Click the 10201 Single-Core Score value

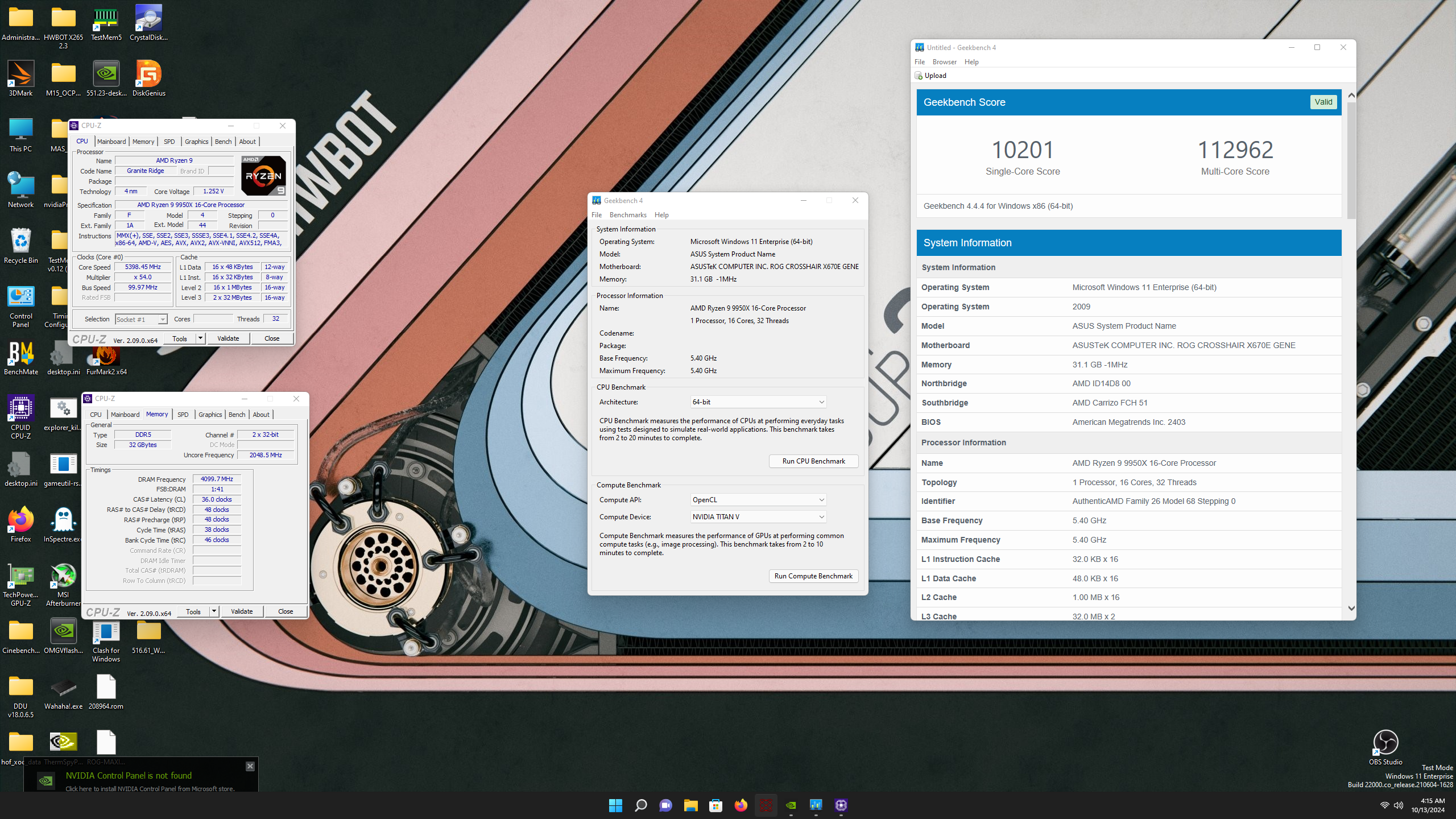(x=1023, y=150)
